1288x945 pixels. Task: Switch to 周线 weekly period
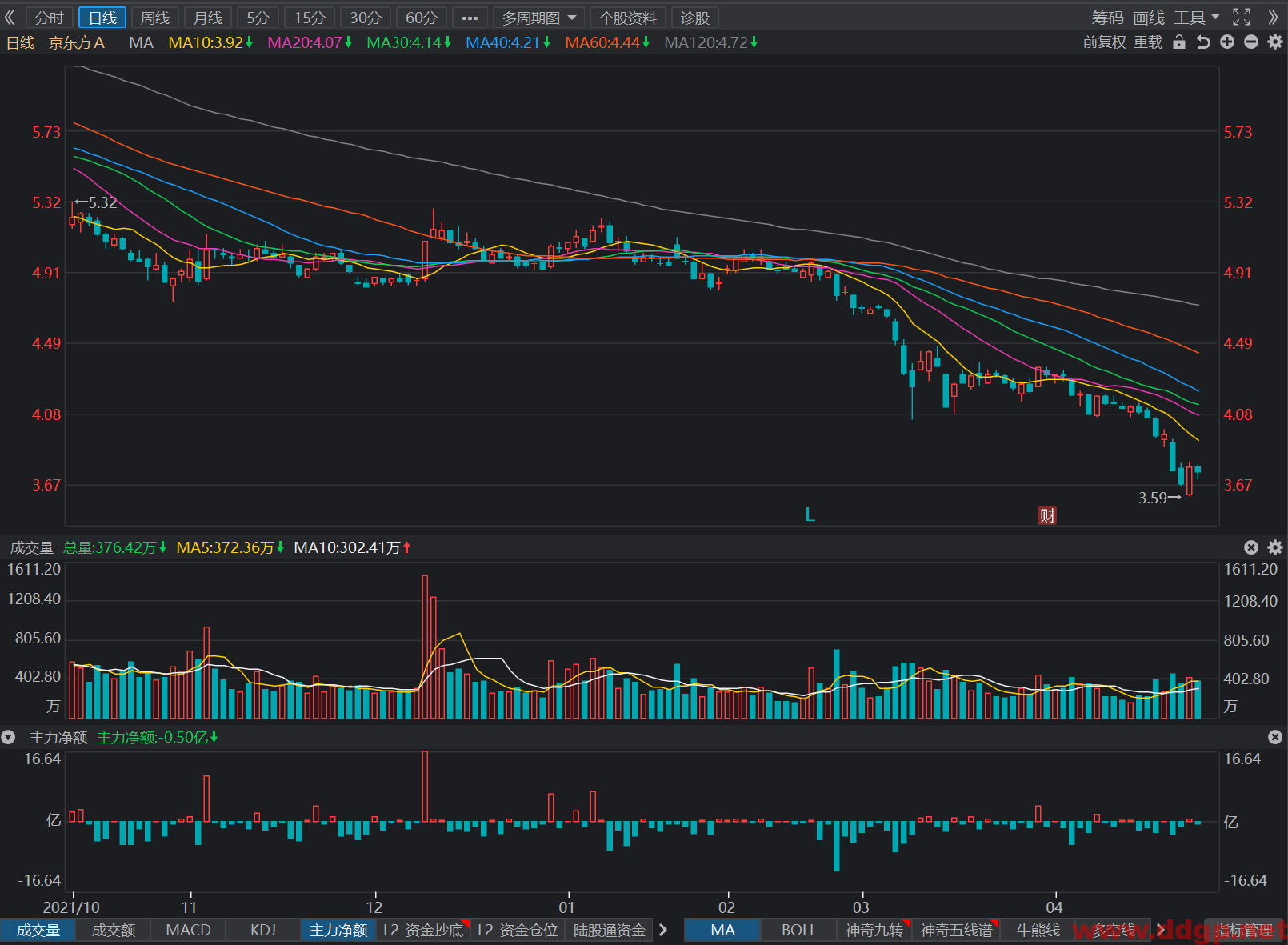click(155, 18)
